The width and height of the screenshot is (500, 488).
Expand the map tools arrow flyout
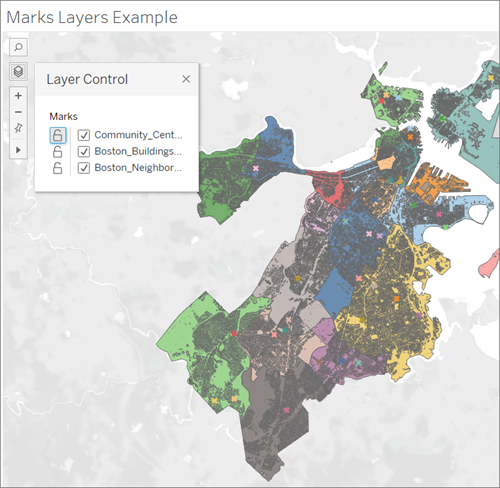pos(18,150)
